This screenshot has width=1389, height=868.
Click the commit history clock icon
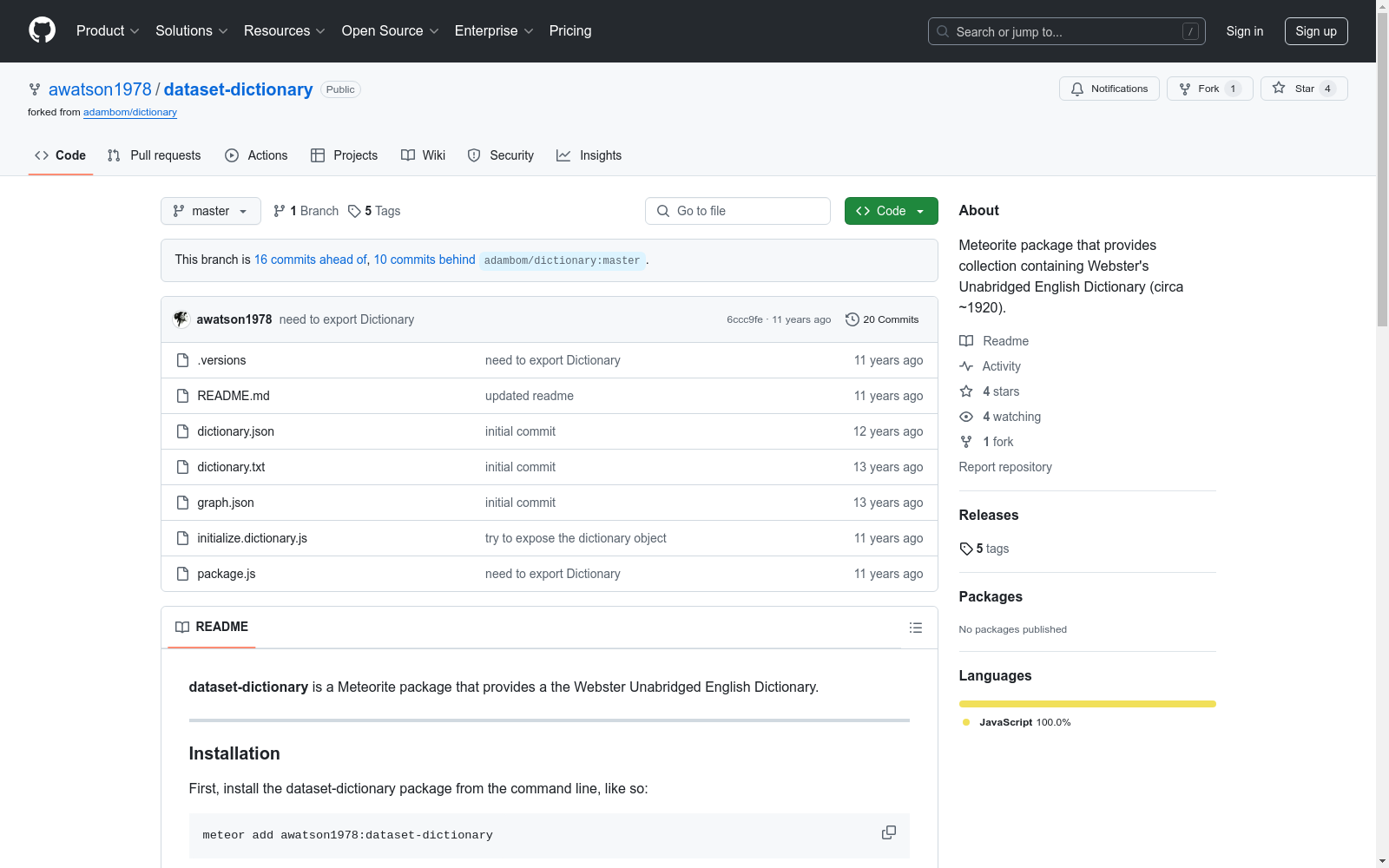click(852, 319)
